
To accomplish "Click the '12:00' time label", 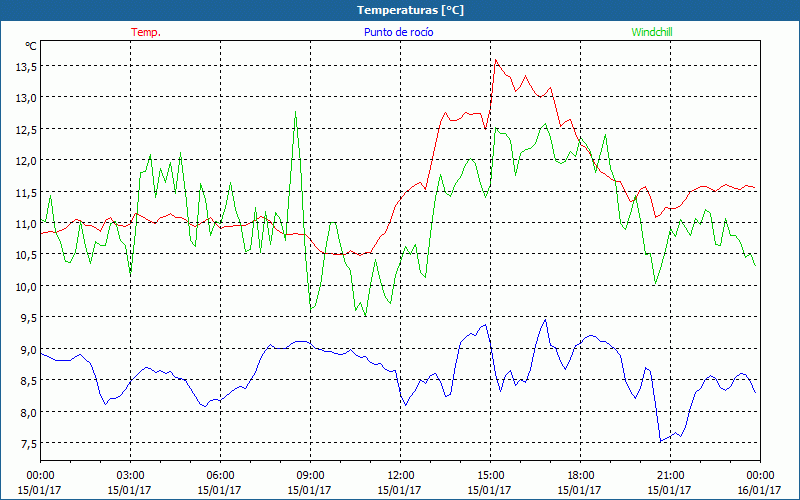I will point(401,476).
